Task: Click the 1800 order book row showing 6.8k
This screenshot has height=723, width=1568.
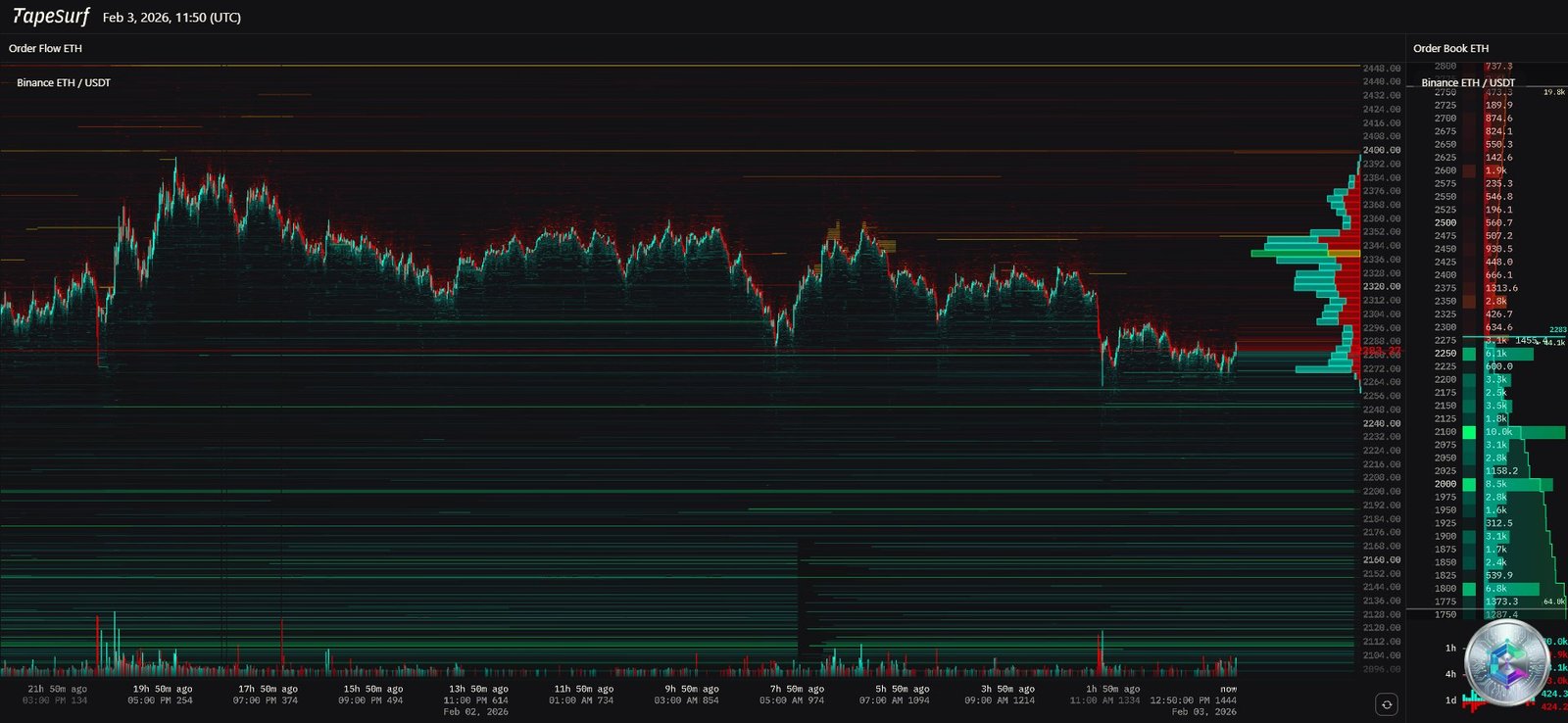Action: (x=1487, y=589)
